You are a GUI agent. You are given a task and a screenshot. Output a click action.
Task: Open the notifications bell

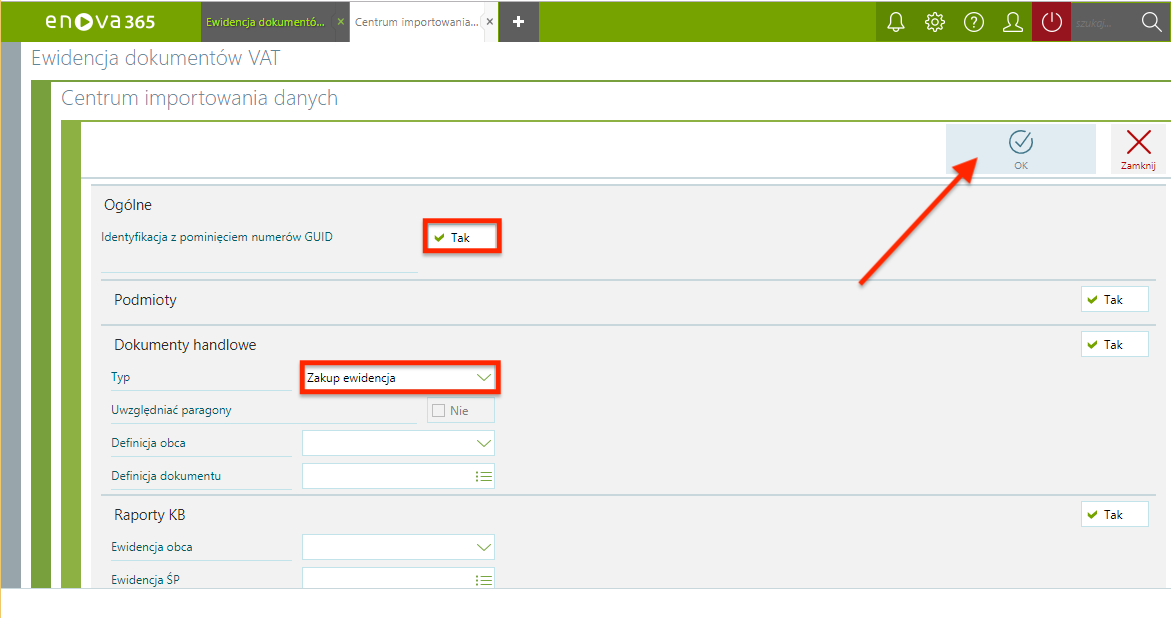tap(894, 21)
